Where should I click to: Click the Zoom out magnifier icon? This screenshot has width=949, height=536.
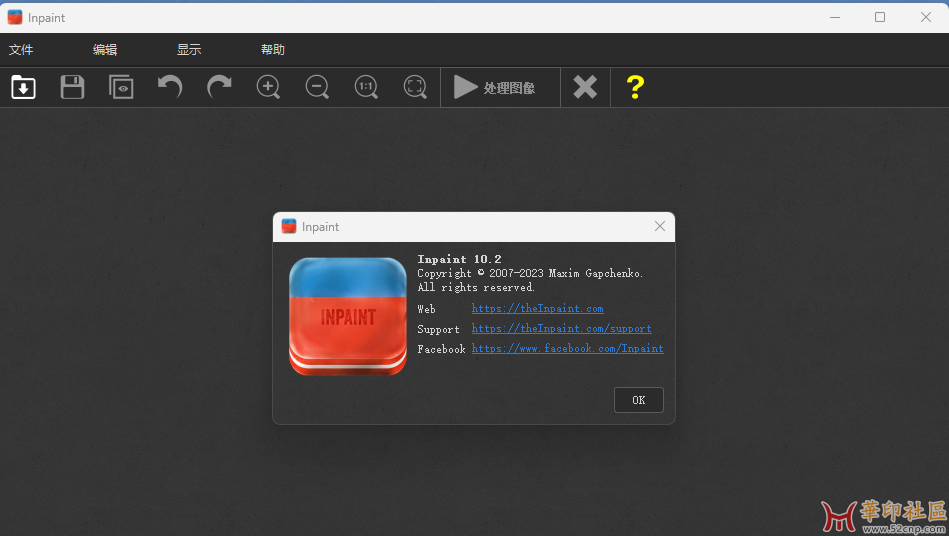click(x=317, y=87)
